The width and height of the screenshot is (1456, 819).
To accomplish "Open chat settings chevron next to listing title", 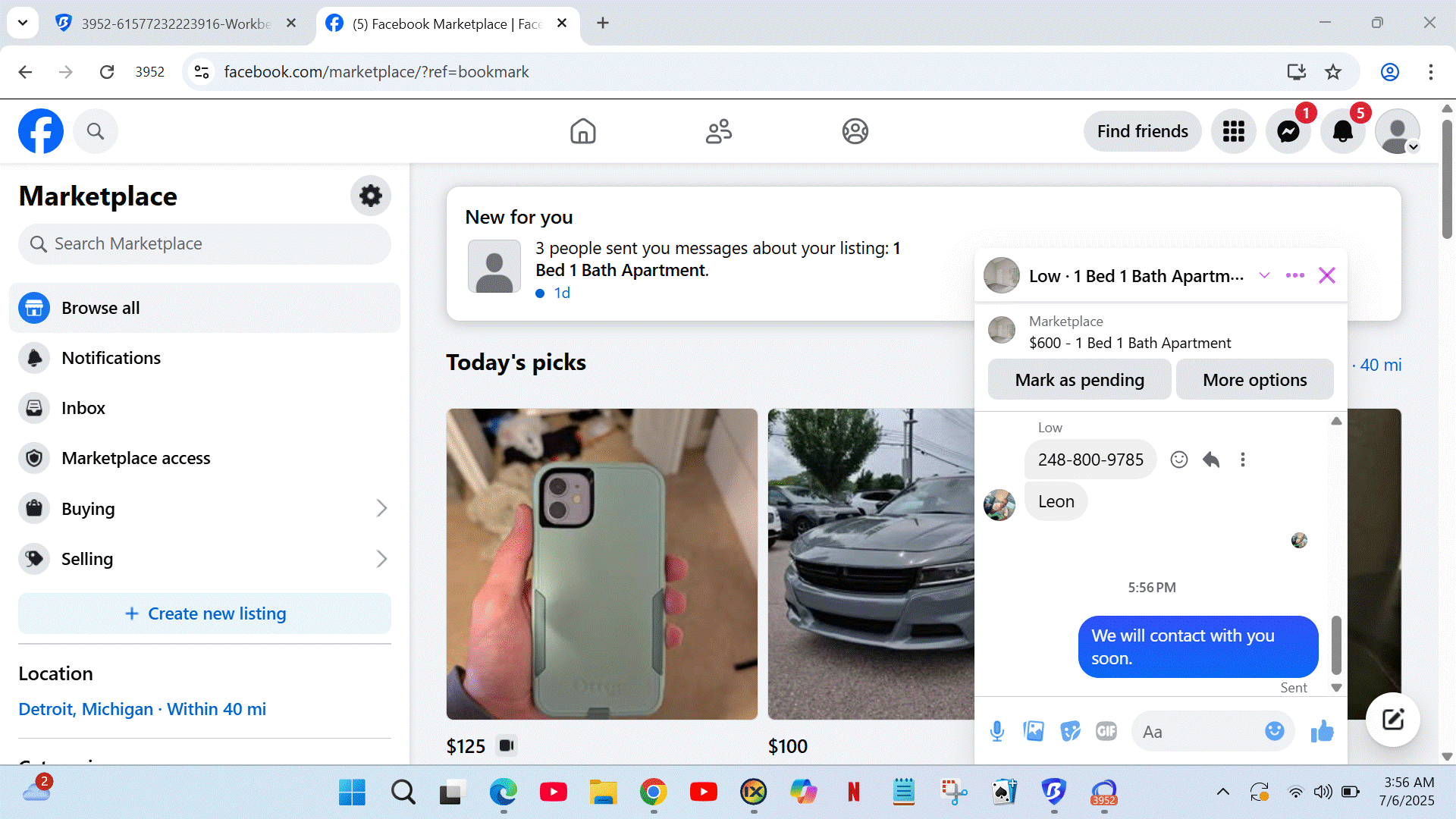I will coord(1264,275).
